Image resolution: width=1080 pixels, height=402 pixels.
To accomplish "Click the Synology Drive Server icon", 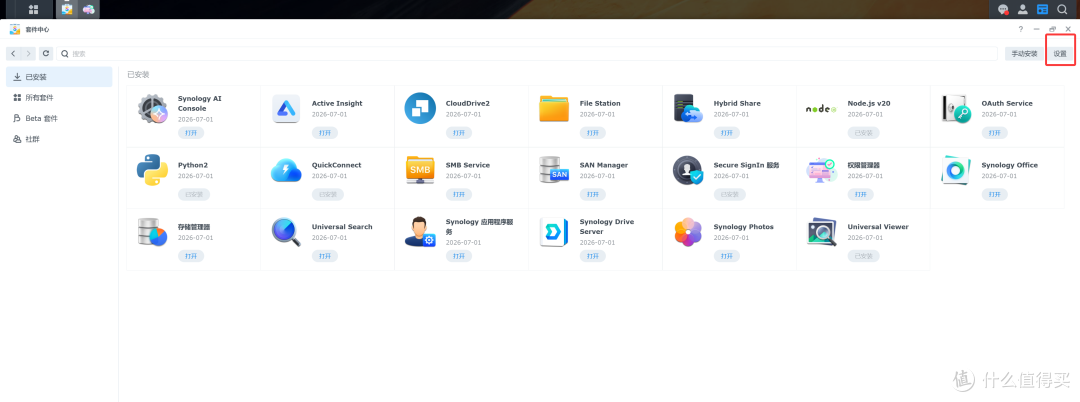I will coord(554,232).
